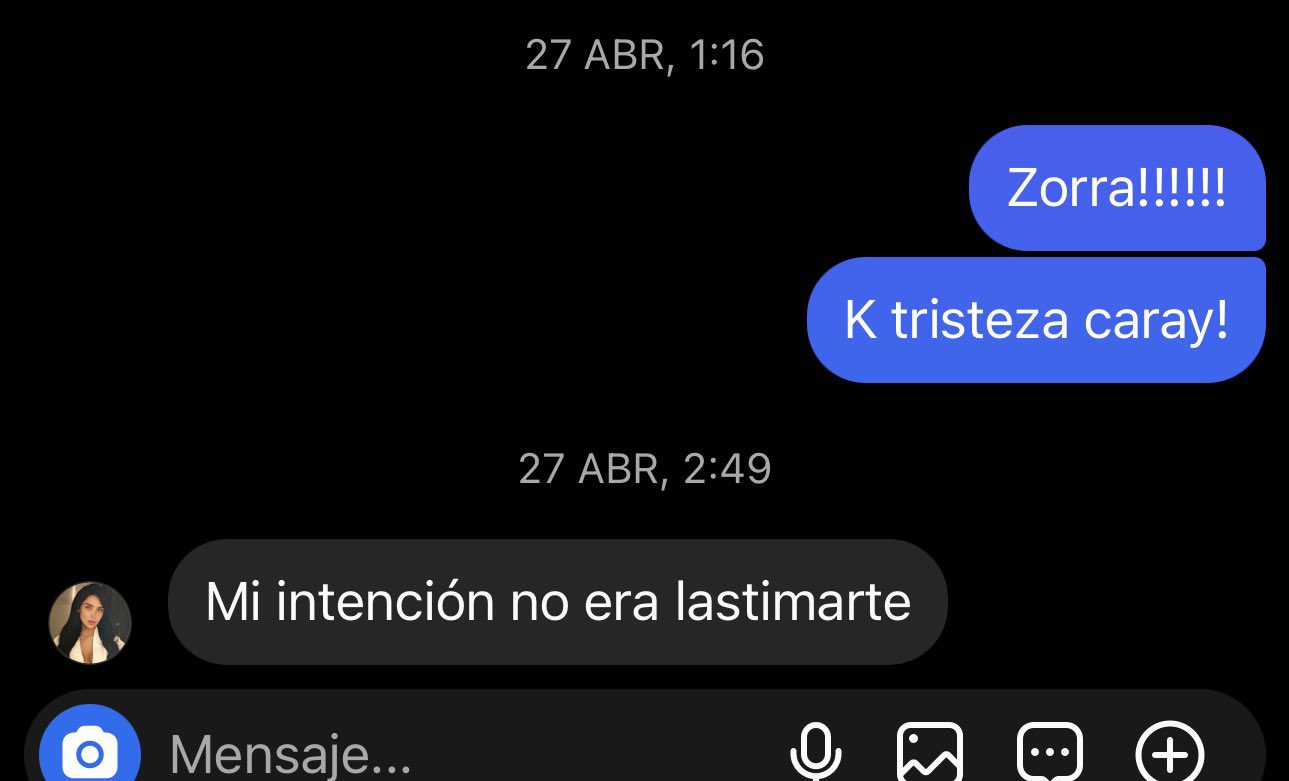Tap the plus circle for more options
Viewport: 1289px width, 781px height.
[x=1170, y=752]
